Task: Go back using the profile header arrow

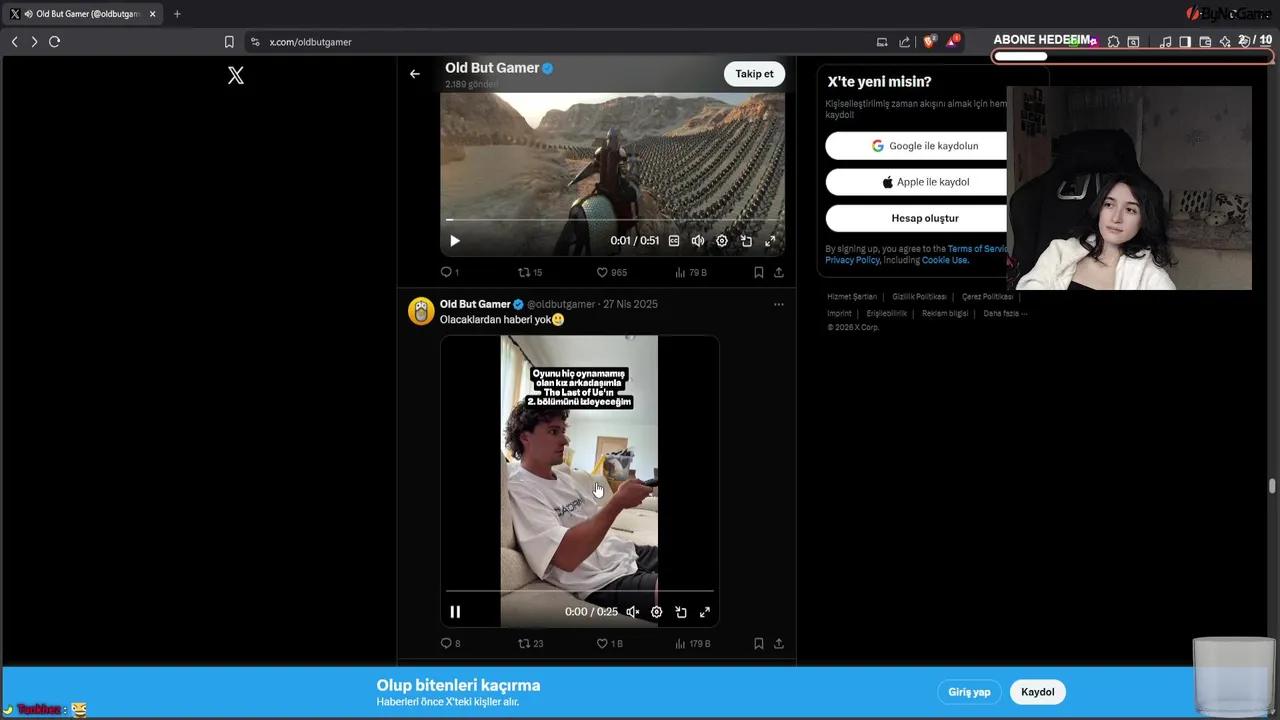Action: [415, 74]
